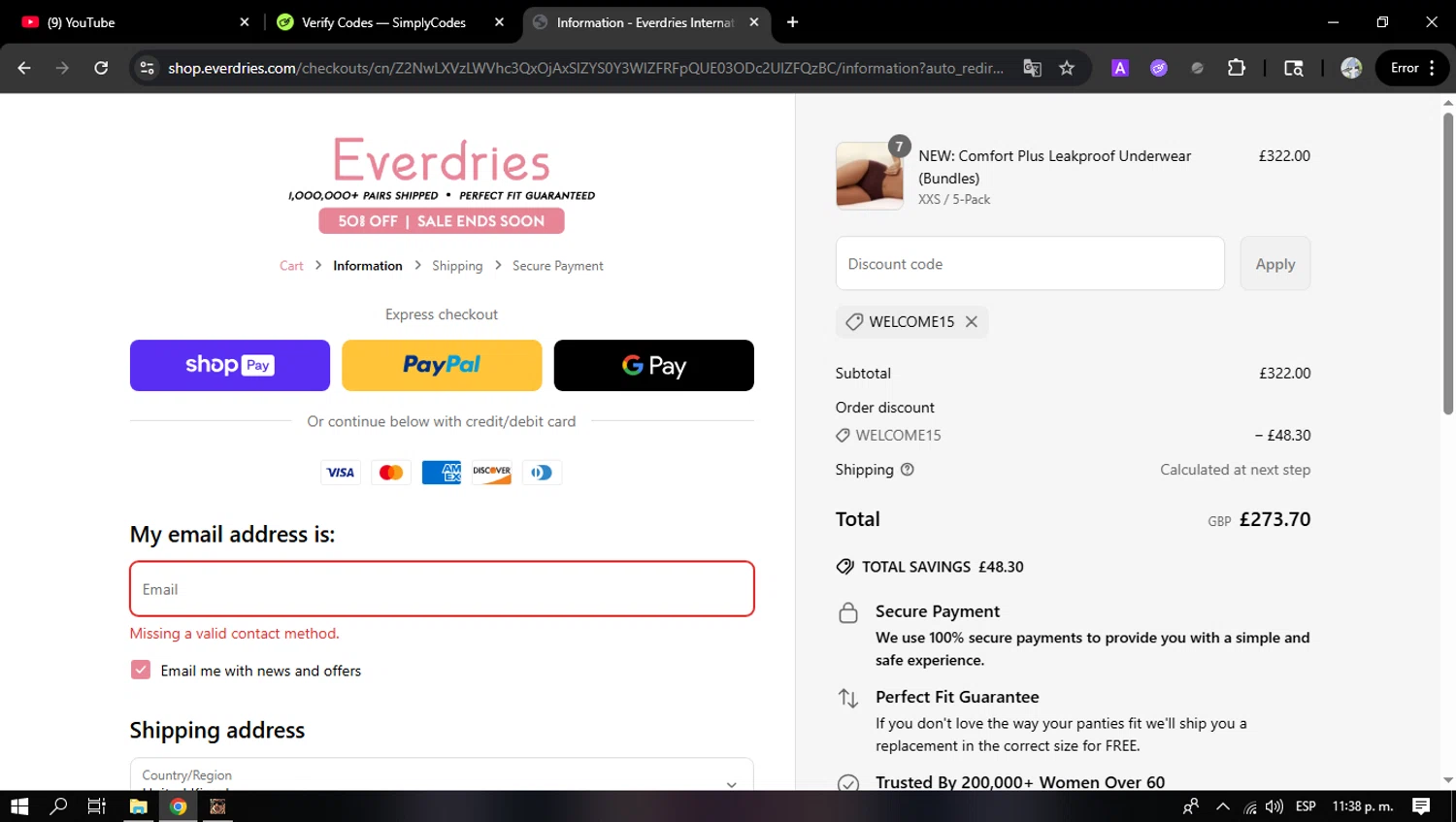Open File Explorer from the taskbar
The height and width of the screenshot is (822, 1456).
(x=138, y=806)
